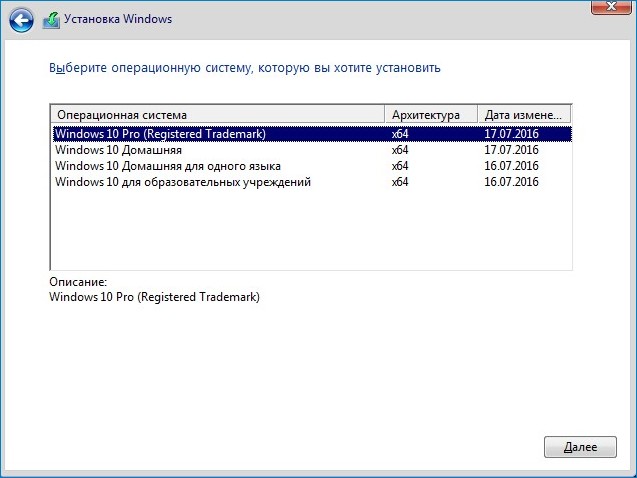Click x64 cell in Windows 10 Домашняя row

(x=401, y=150)
